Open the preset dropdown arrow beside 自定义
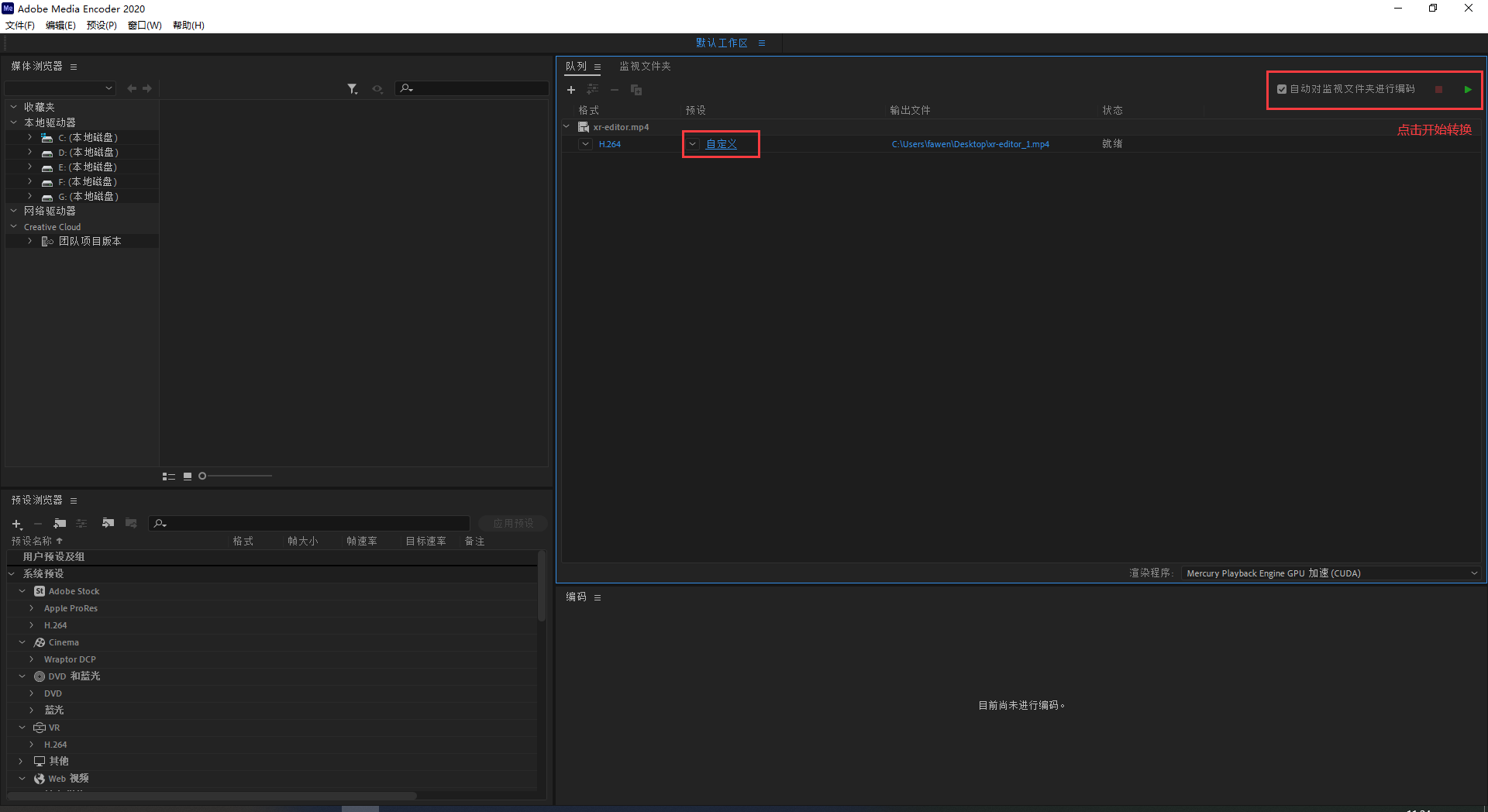Screen dimensions: 1488x812 point(693,144)
